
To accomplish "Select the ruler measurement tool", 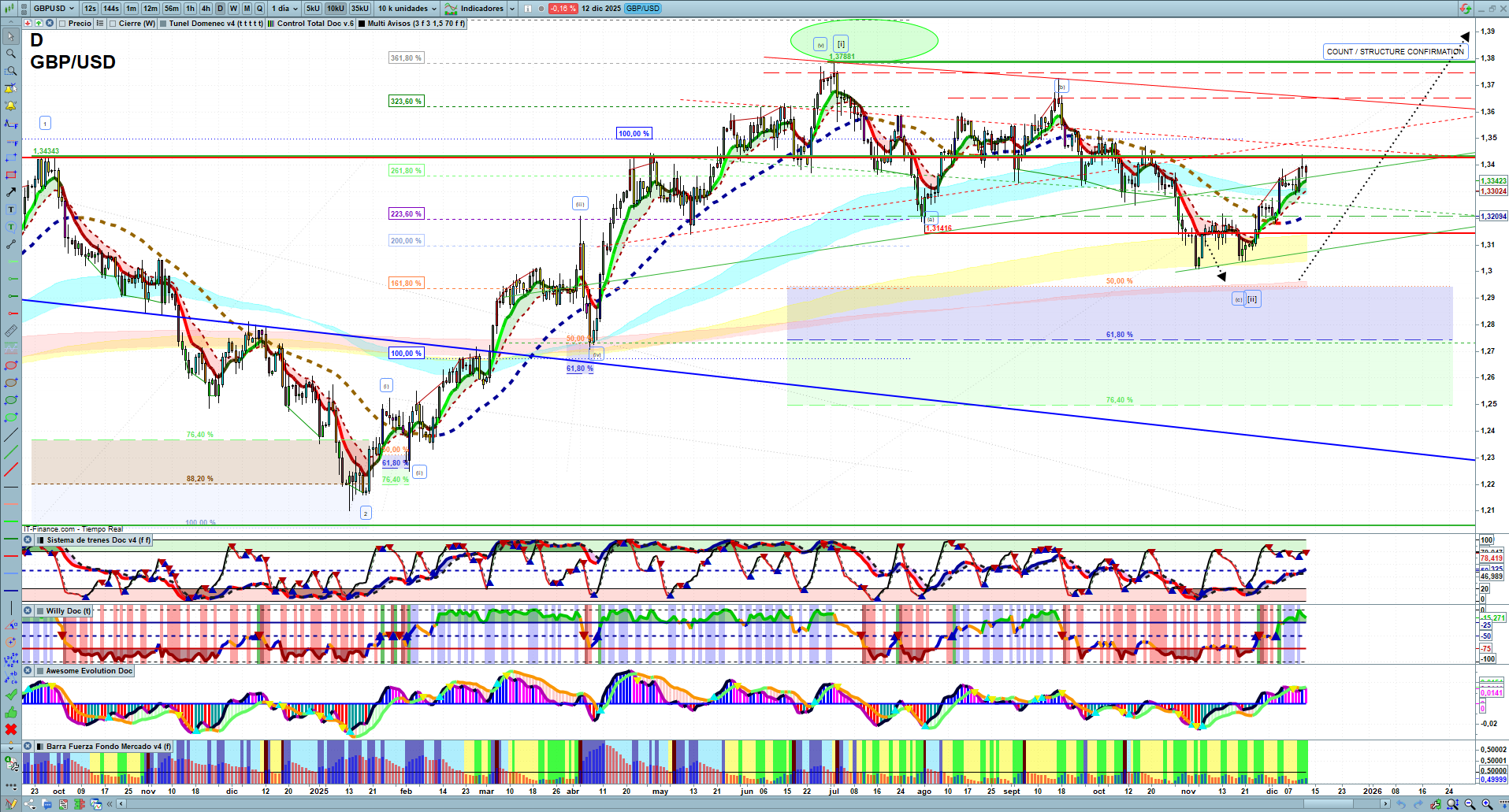I will pos(11,331).
